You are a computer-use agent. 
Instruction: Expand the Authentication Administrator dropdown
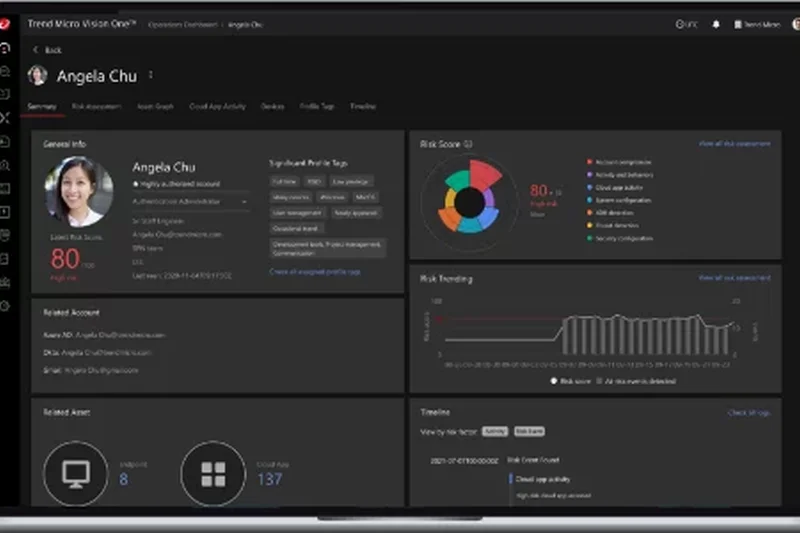point(190,201)
